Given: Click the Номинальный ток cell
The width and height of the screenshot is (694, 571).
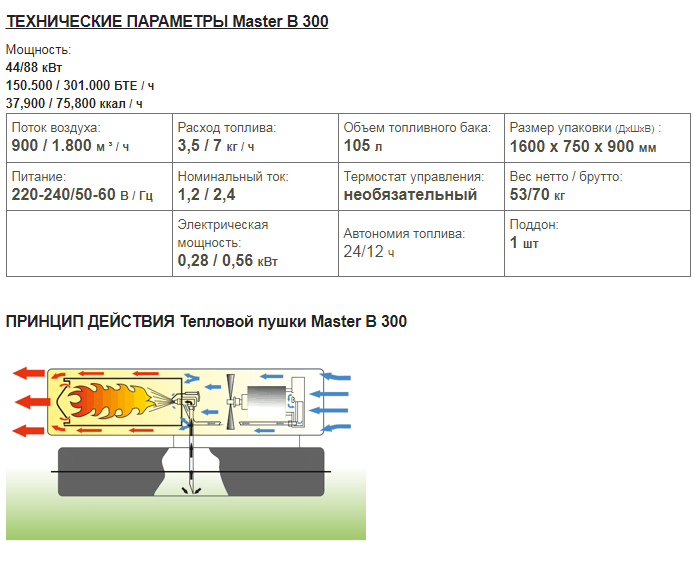Looking at the screenshot, I should coord(254,187).
